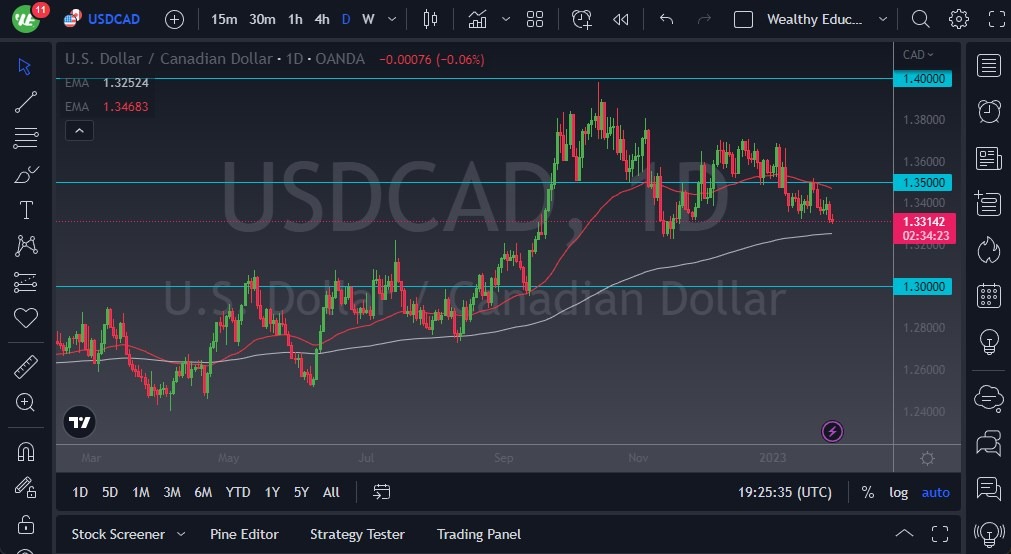The height and width of the screenshot is (554, 1011).
Task: Toggle lock all drawing tools
Action: point(26,524)
